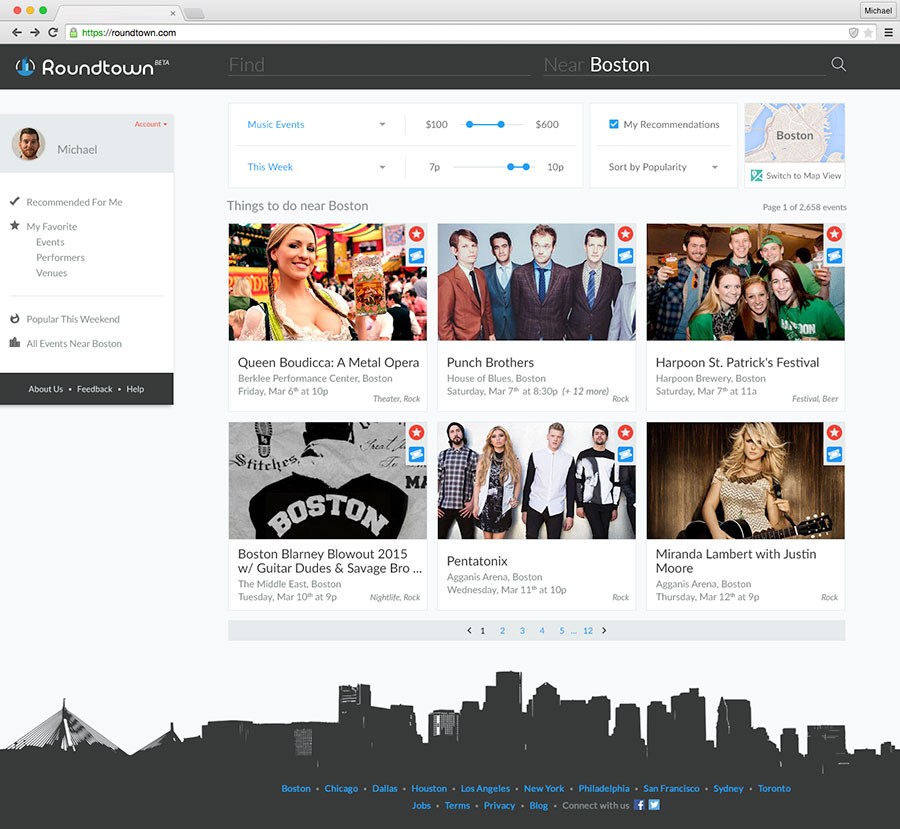Click the Boston map thumbnail

coord(794,133)
